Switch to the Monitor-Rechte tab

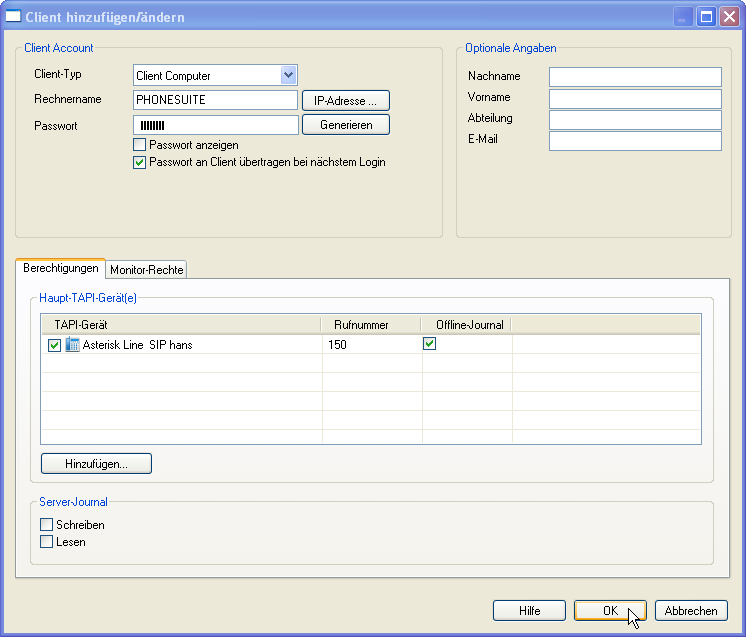[x=147, y=270]
